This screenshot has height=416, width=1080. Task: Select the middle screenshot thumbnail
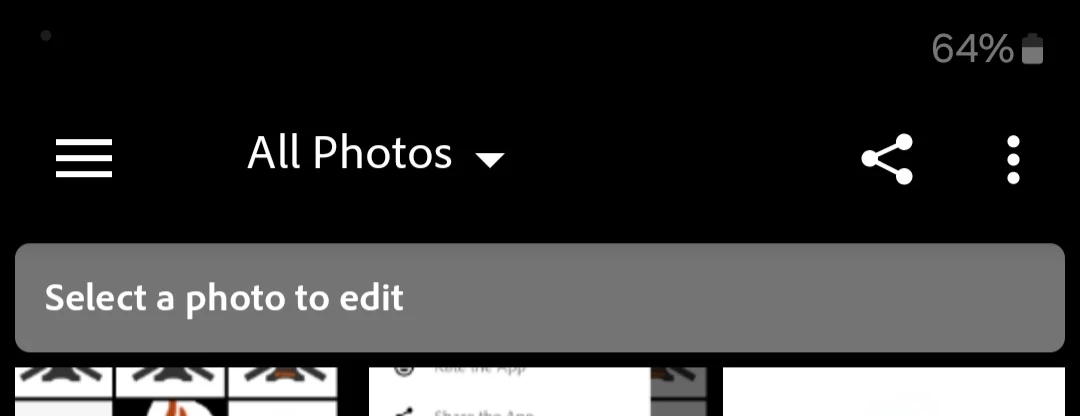pyautogui.click(x=538, y=391)
